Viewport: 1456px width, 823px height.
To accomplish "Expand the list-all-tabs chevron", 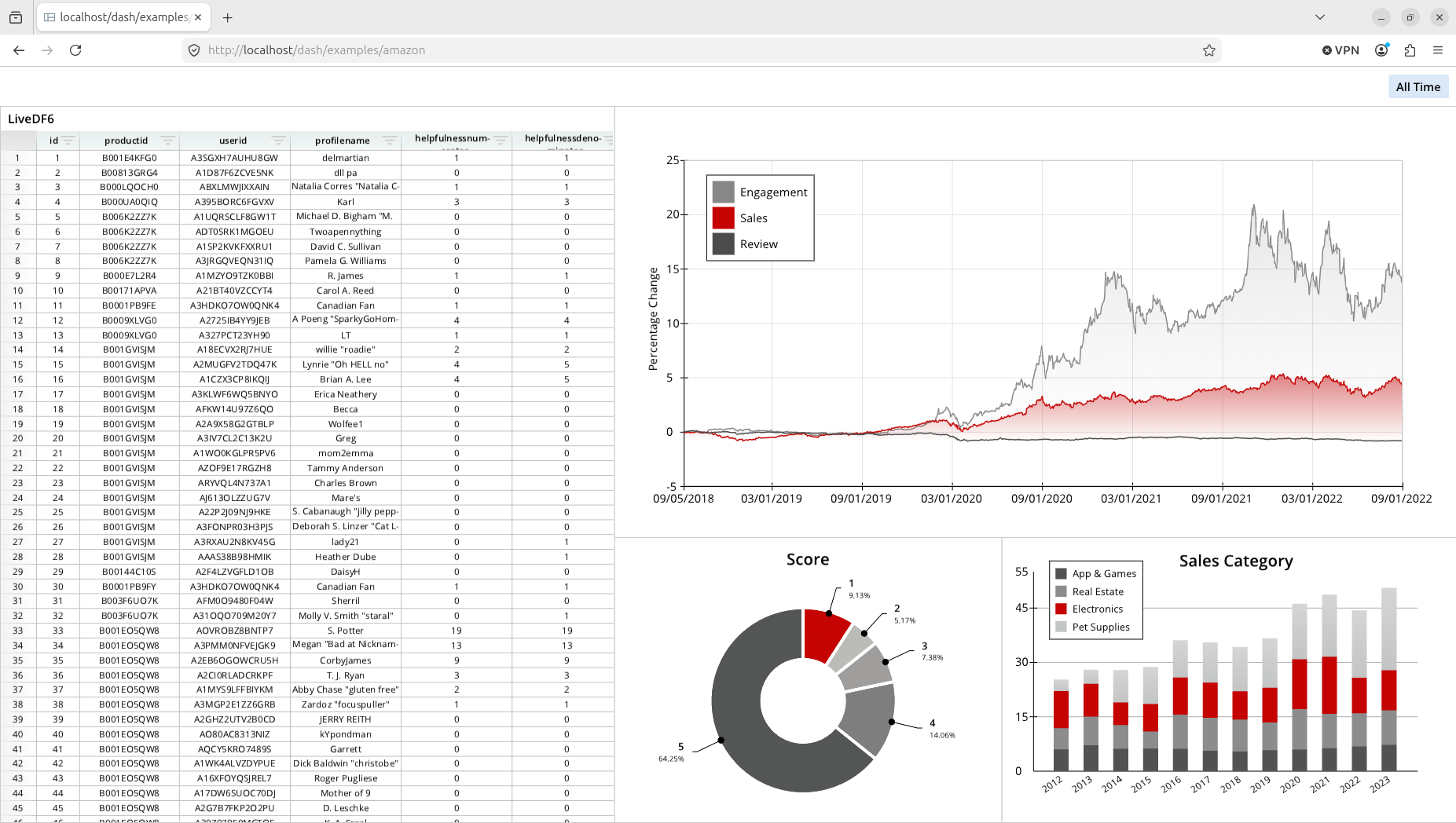I will pyautogui.click(x=1320, y=17).
